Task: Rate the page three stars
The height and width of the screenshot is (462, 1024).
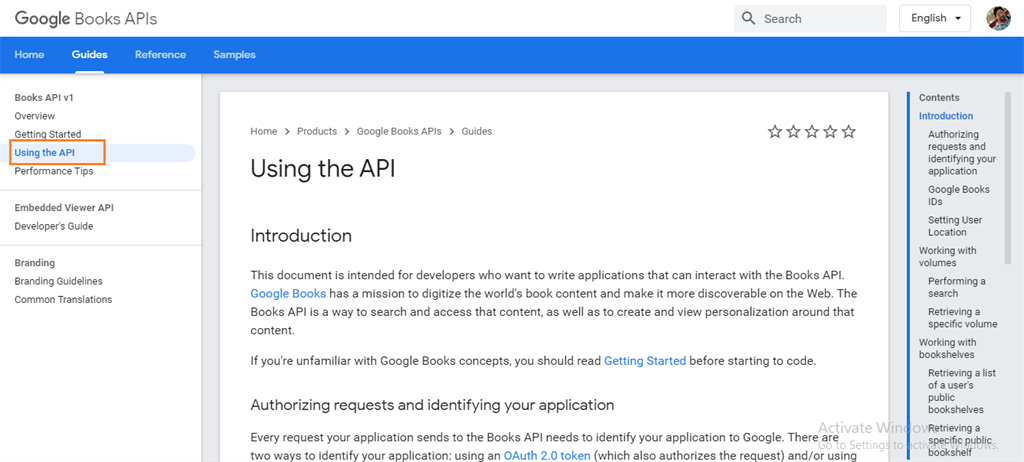Action: click(812, 132)
